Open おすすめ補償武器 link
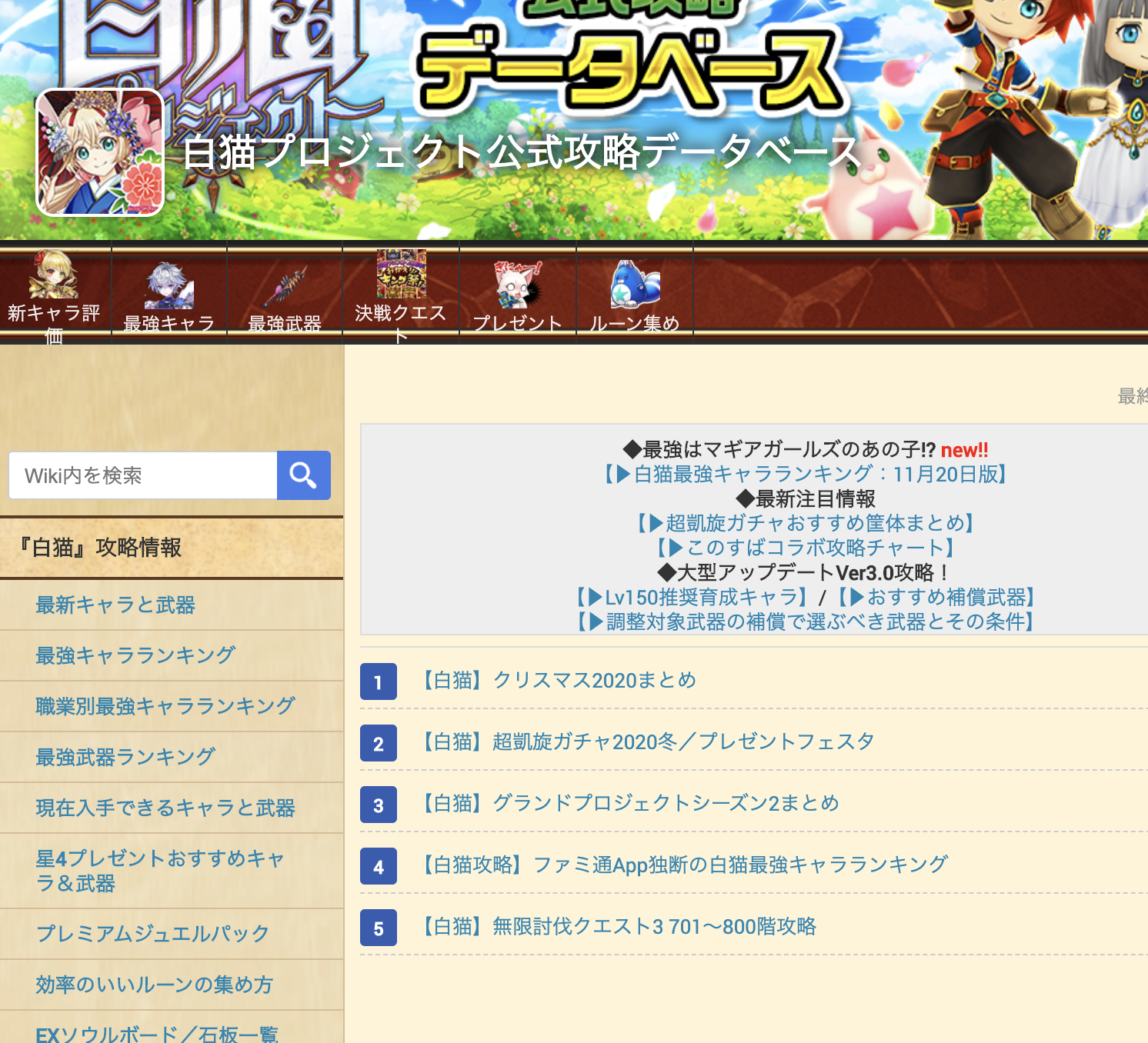1148x1043 pixels. tap(937, 597)
